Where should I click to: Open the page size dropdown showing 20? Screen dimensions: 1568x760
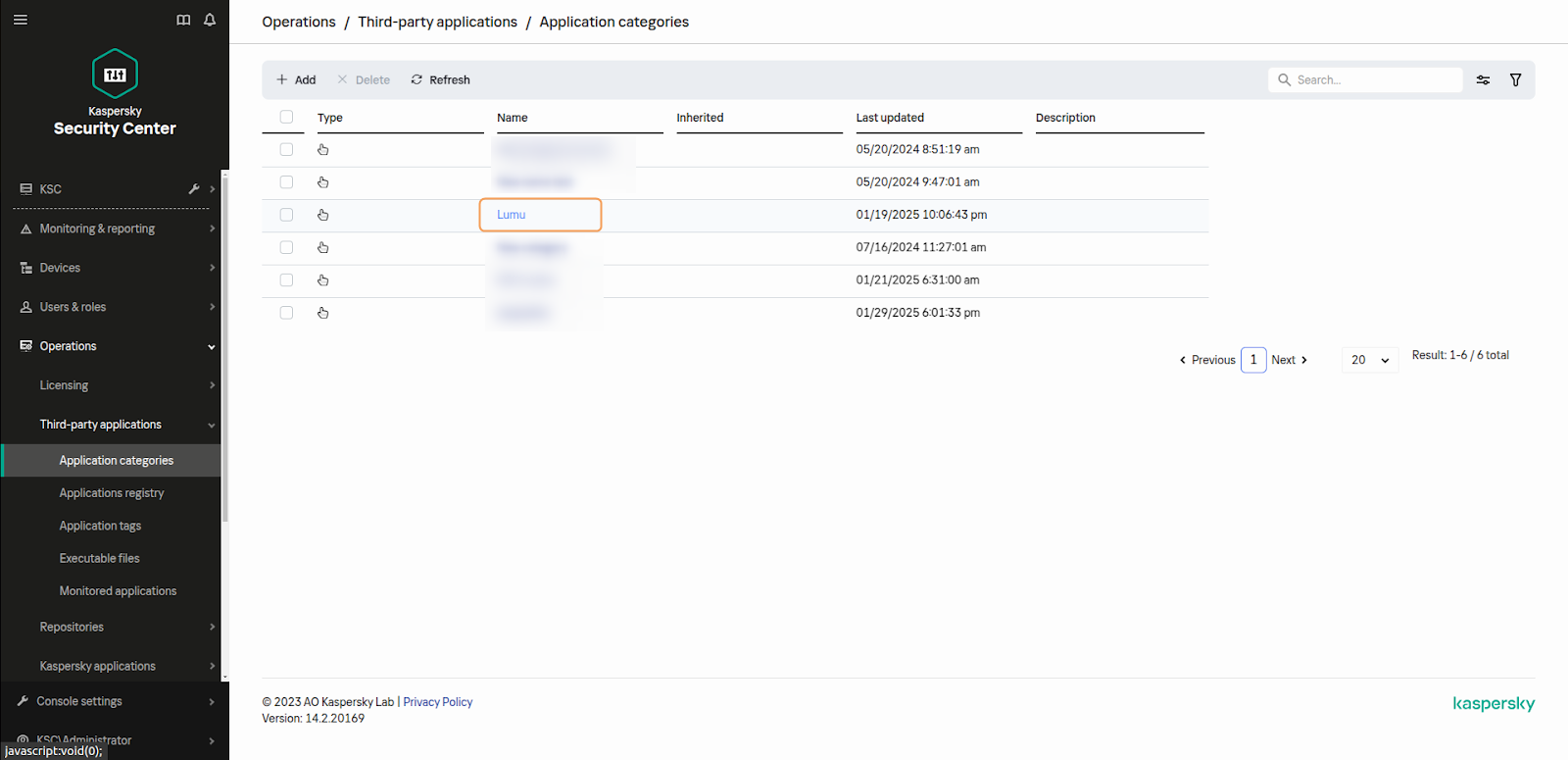[1370, 360]
